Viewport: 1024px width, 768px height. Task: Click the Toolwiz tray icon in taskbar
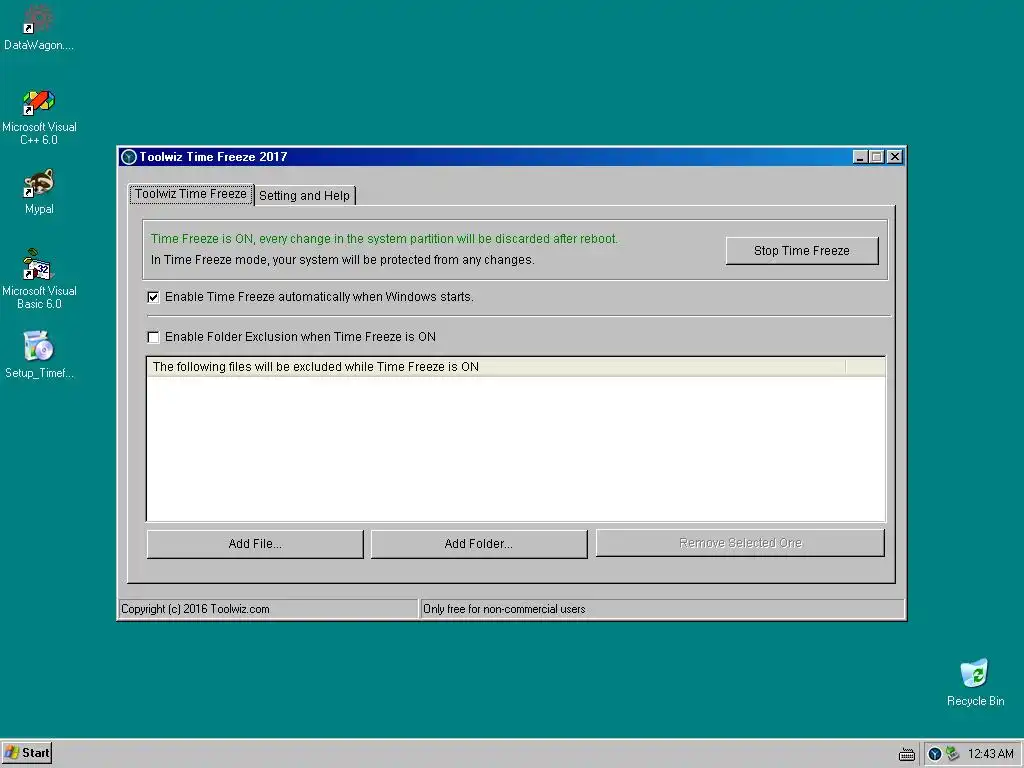[x=935, y=754]
